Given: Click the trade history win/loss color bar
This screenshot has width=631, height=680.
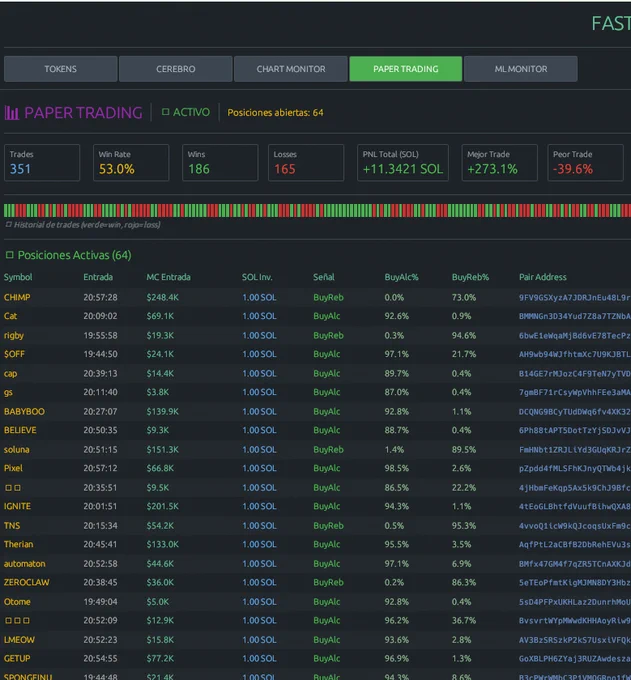Looking at the screenshot, I should pyautogui.click(x=317, y=210).
